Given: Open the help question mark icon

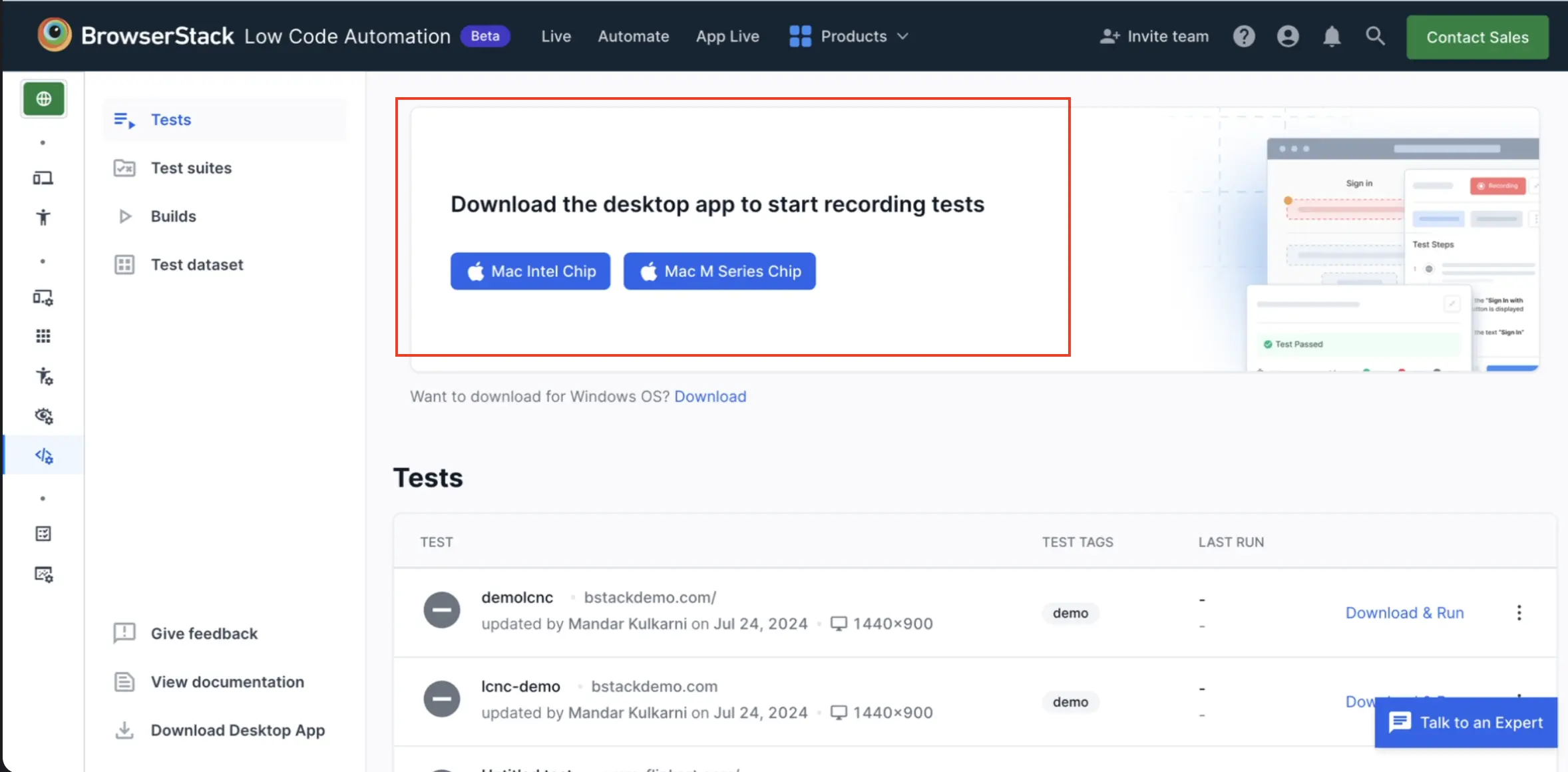Looking at the screenshot, I should tap(1243, 37).
